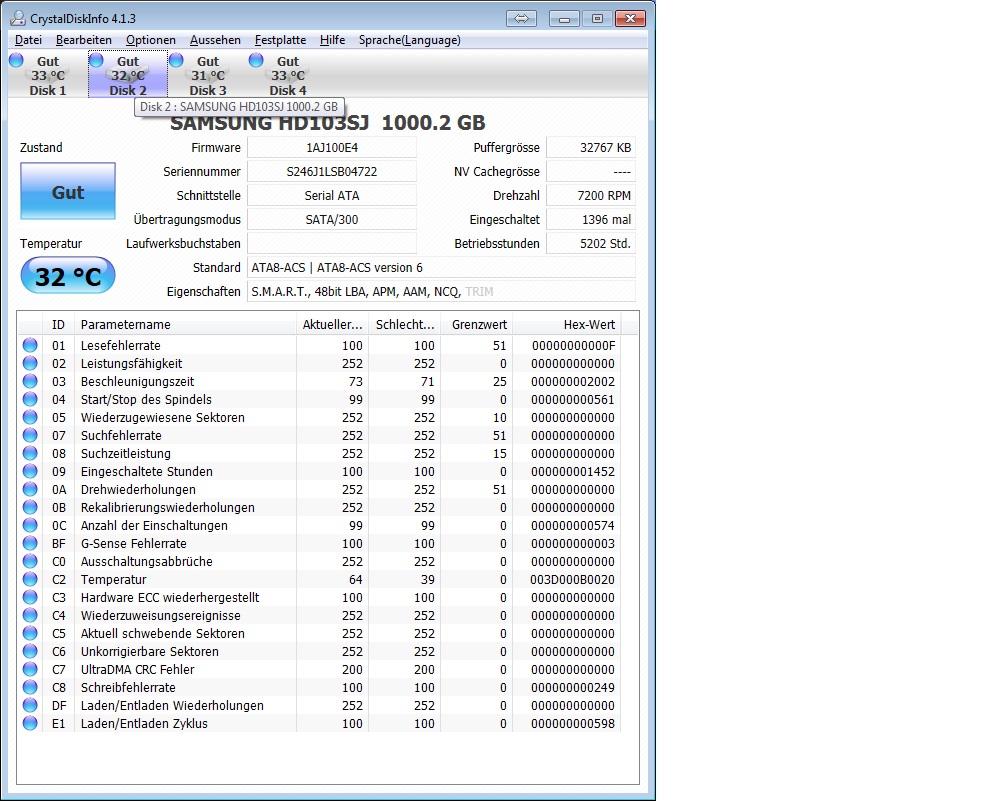Screen dimensions: 1000x801
Task: Click the Firmware field 1AJ100E4
Action: pyautogui.click(x=332, y=147)
